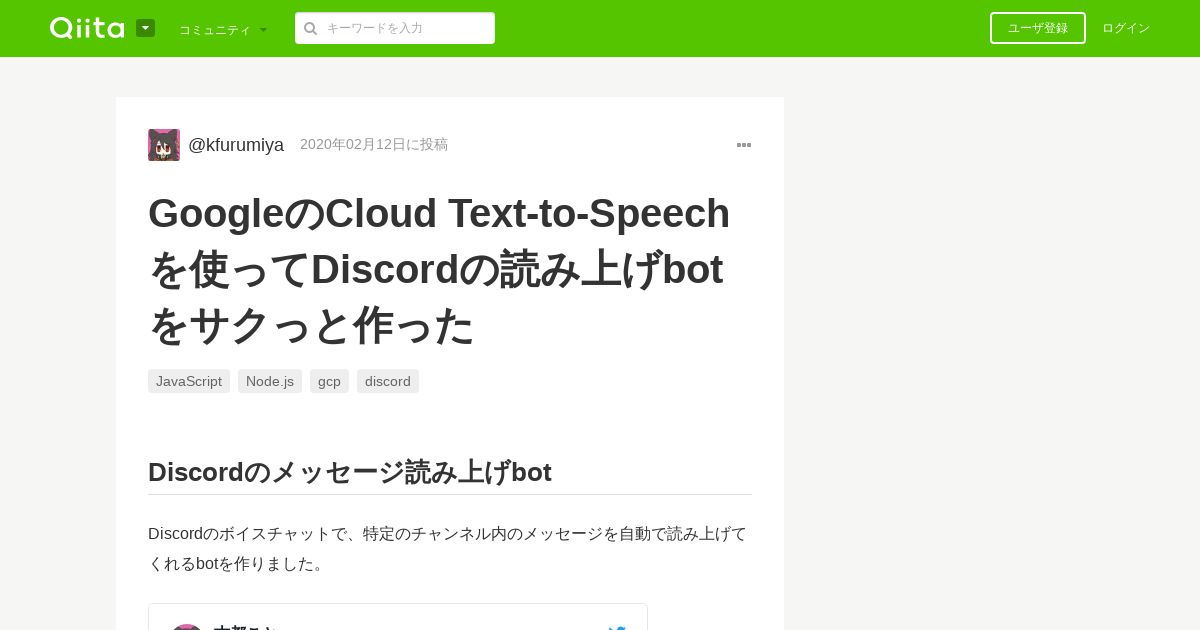
Task: Click the ユーザ登録 button
Action: 1038,28
